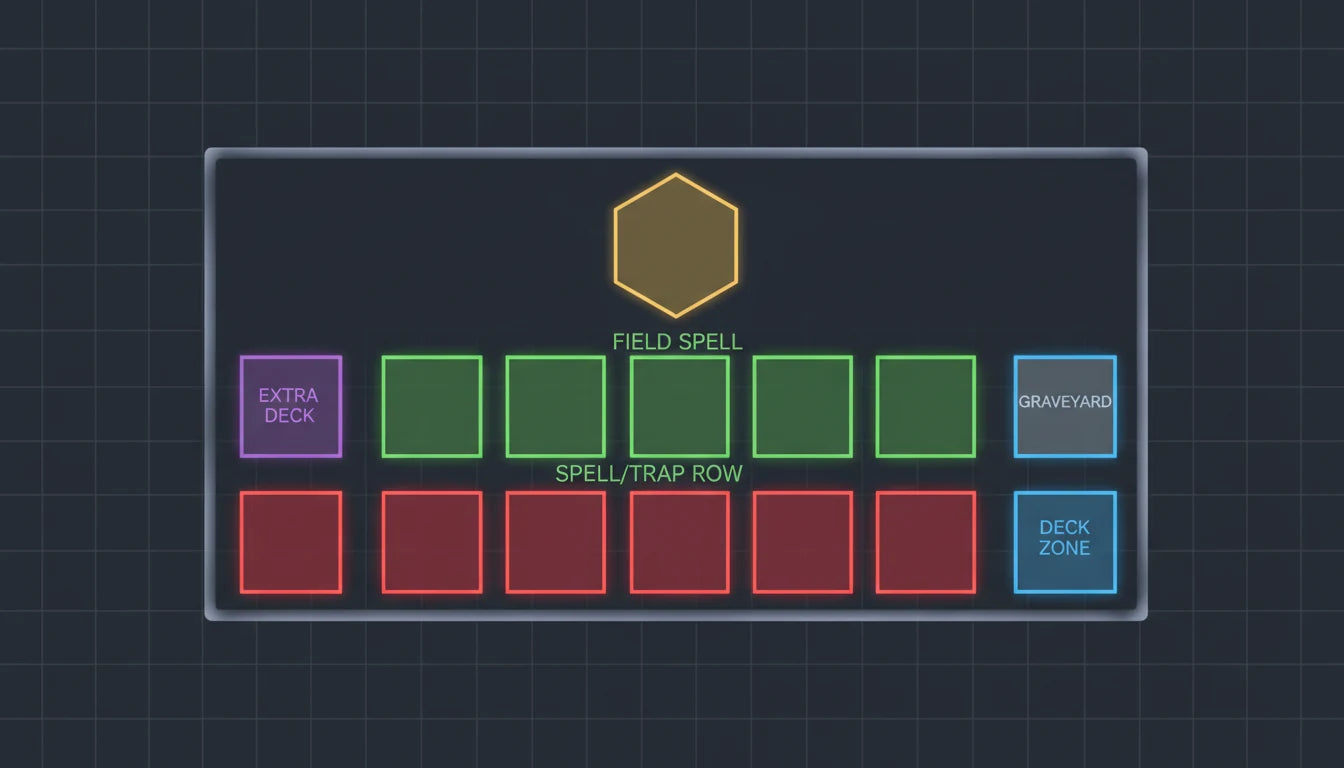Select the center green monster zone
Viewport: 1344px width, 768px height.
(x=678, y=404)
